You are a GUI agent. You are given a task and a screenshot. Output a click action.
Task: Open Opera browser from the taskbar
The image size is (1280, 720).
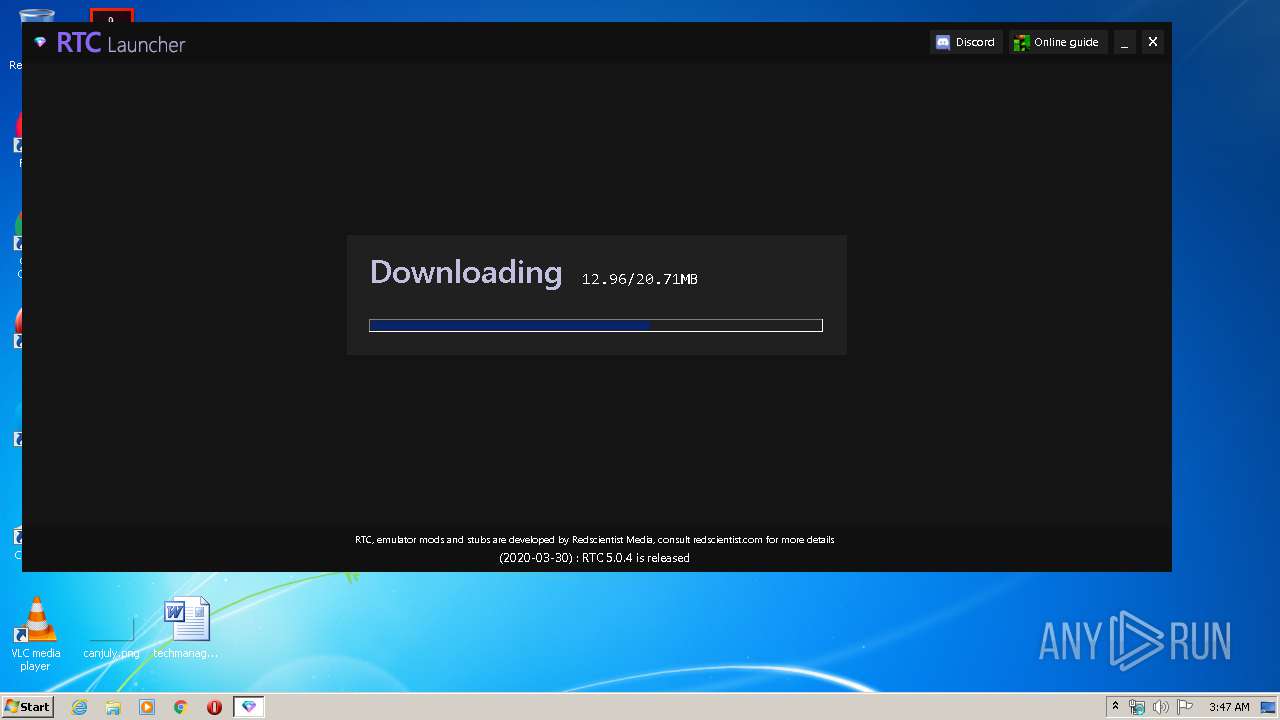214,707
